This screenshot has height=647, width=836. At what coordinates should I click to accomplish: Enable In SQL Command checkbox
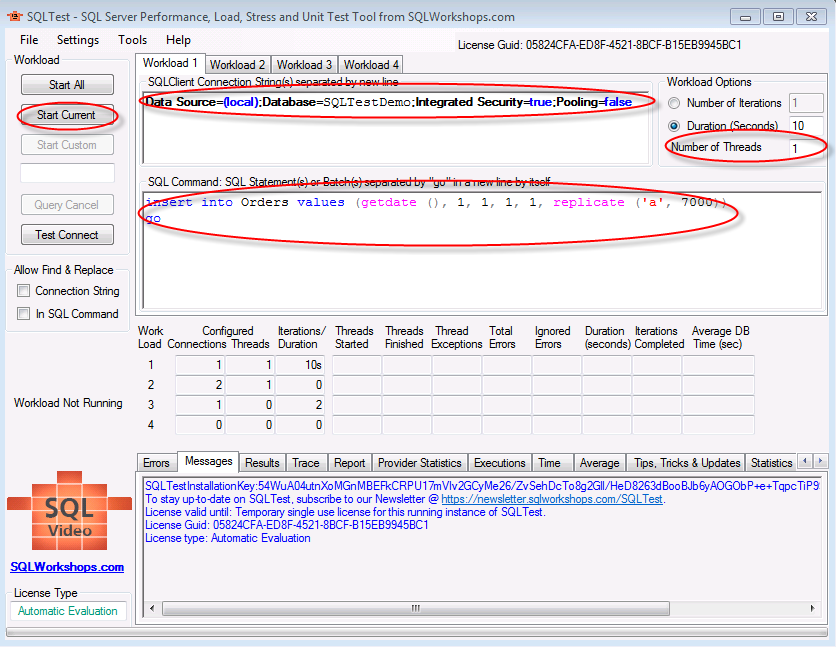click(x=23, y=313)
